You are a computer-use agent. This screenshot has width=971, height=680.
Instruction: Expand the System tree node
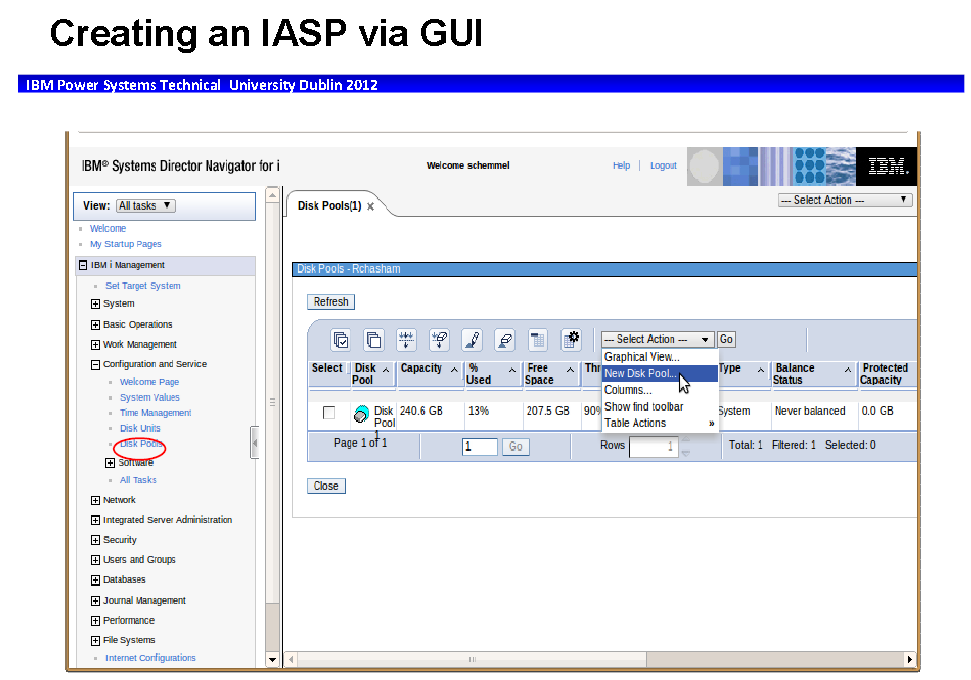click(x=95, y=304)
